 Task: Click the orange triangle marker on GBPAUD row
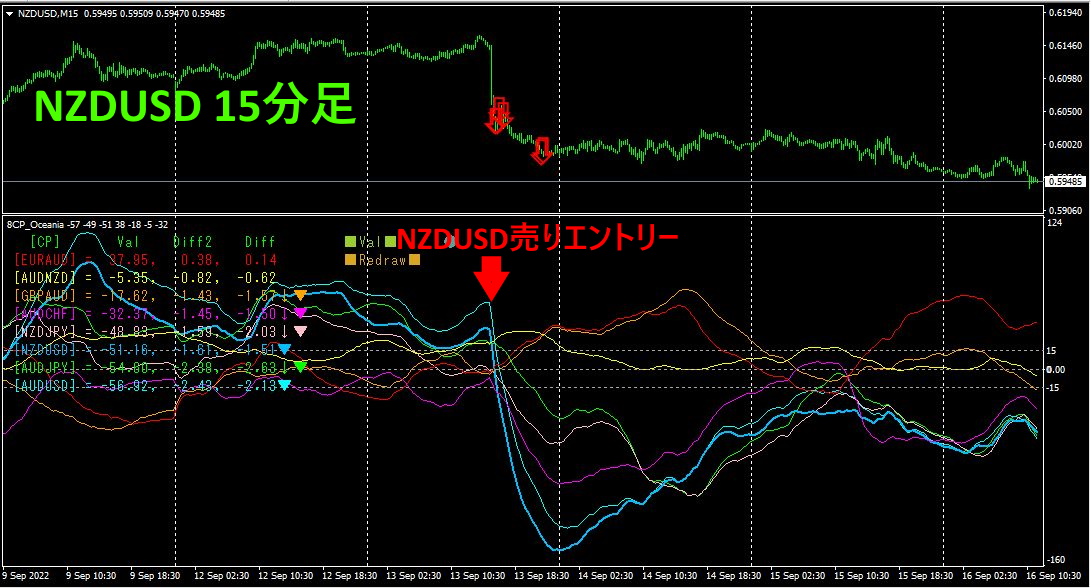(300, 296)
